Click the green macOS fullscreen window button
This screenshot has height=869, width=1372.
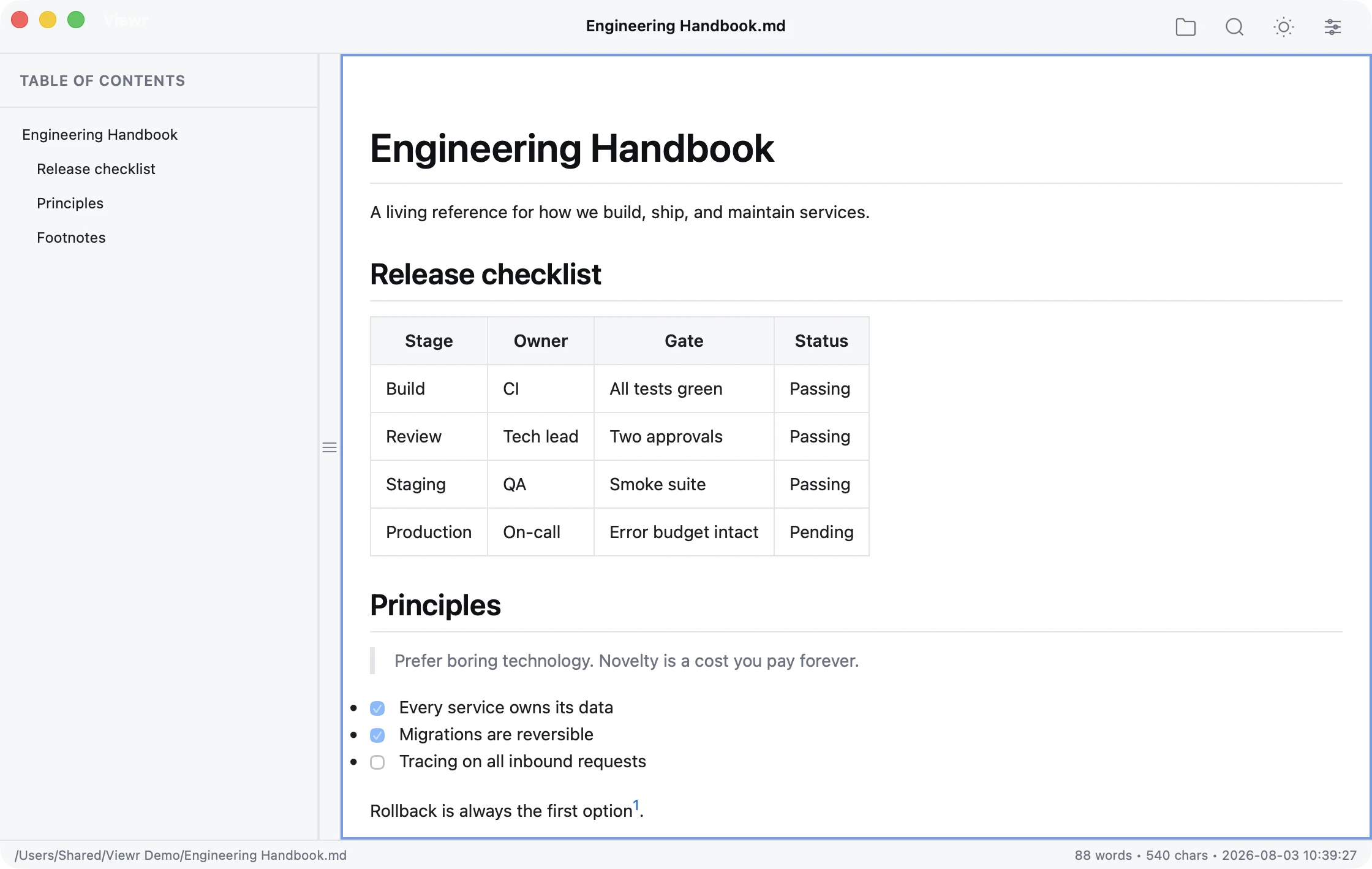click(x=76, y=20)
